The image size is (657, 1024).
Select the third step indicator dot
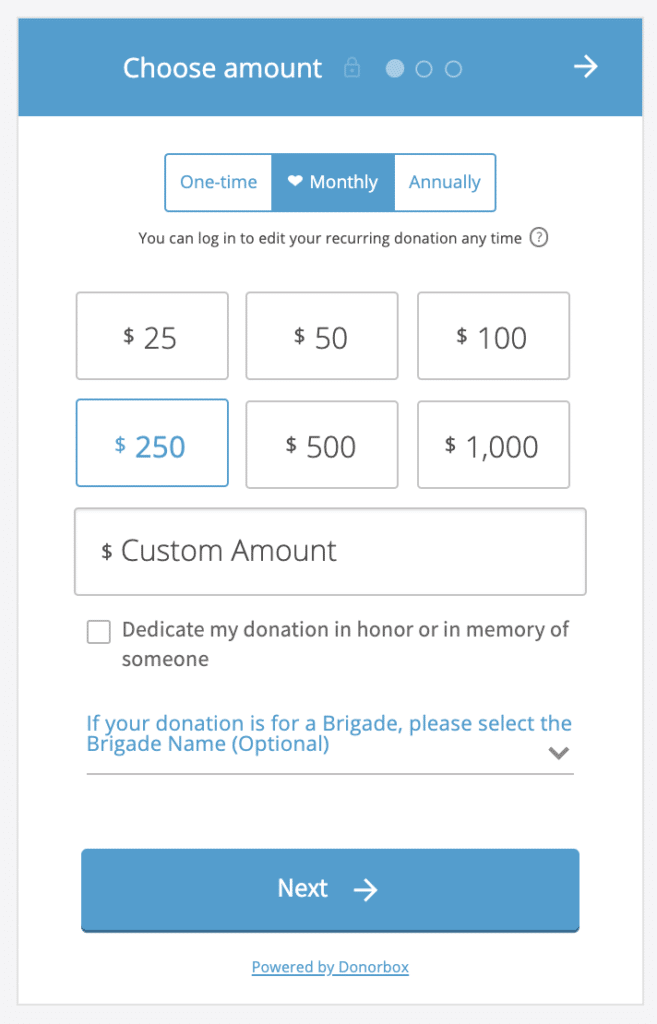tap(452, 68)
